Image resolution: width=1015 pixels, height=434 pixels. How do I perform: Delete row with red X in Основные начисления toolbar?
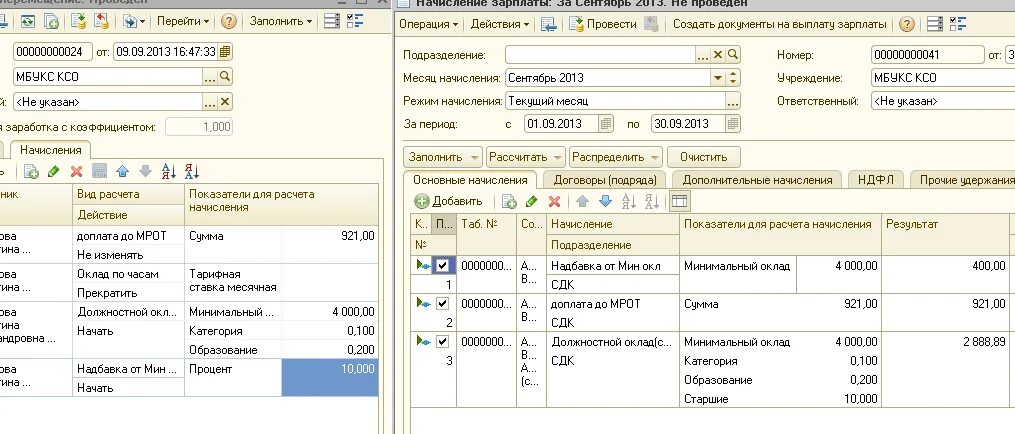pyautogui.click(x=554, y=201)
